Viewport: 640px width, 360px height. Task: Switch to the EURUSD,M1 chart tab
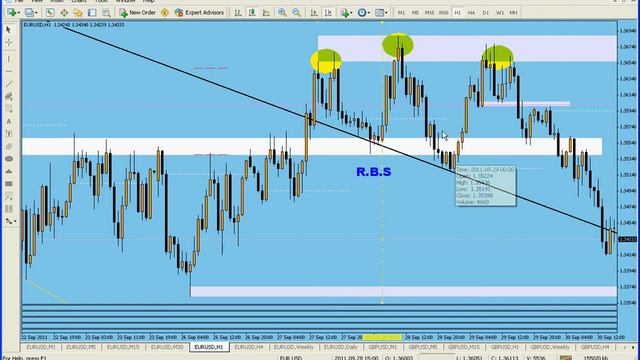(41, 347)
